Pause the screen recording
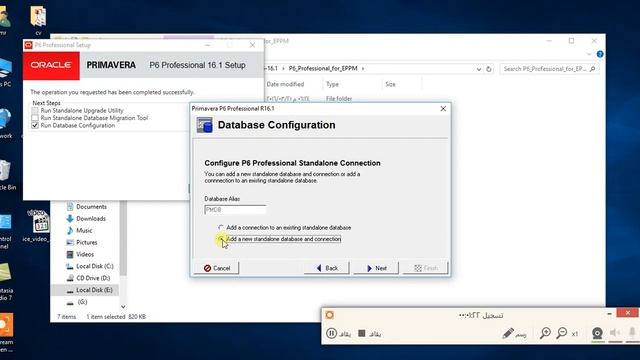The height and width of the screenshot is (360, 640). coord(331,333)
